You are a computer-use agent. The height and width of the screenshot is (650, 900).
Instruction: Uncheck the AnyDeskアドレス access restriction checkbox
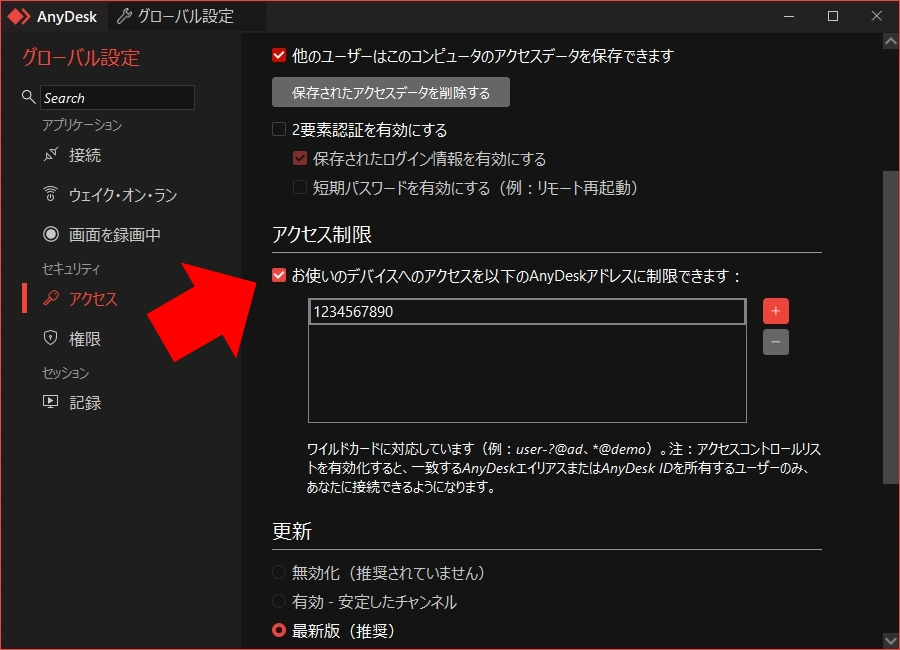pyautogui.click(x=278, y=277)
